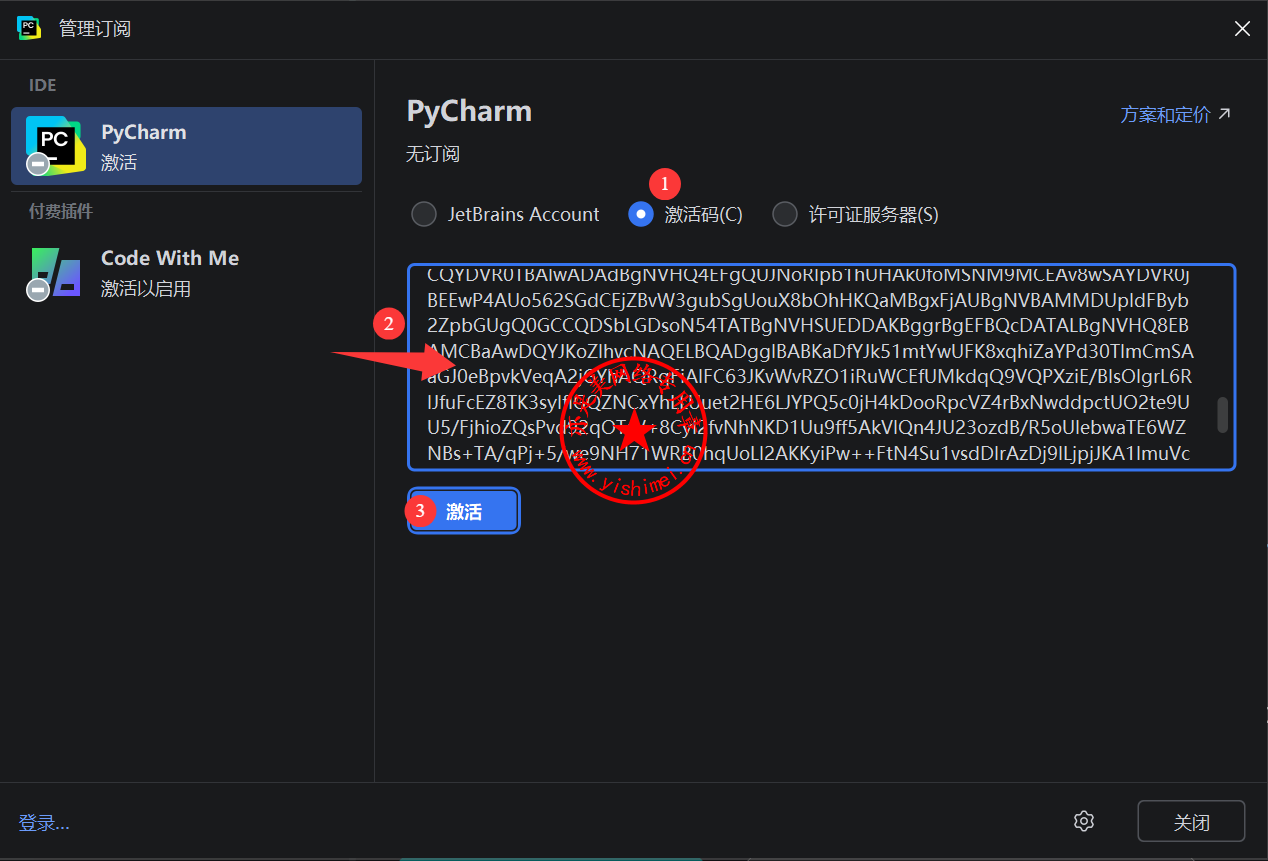
Task: Open the 登录... link
Action: click(44, 823)
